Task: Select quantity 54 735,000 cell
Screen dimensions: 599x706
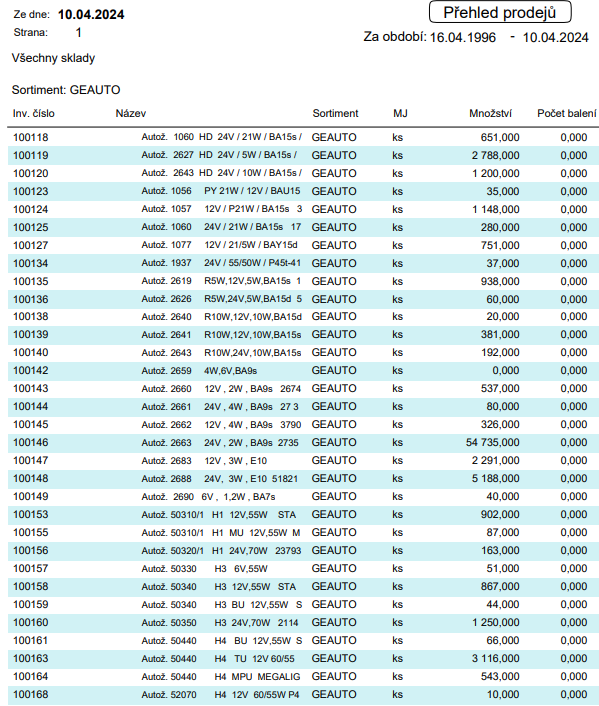Action: tap(492, 443)
